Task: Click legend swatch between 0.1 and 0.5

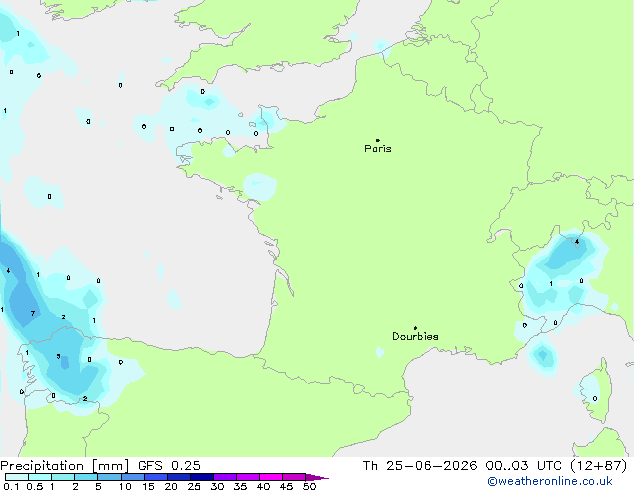Action: point(17,477)
